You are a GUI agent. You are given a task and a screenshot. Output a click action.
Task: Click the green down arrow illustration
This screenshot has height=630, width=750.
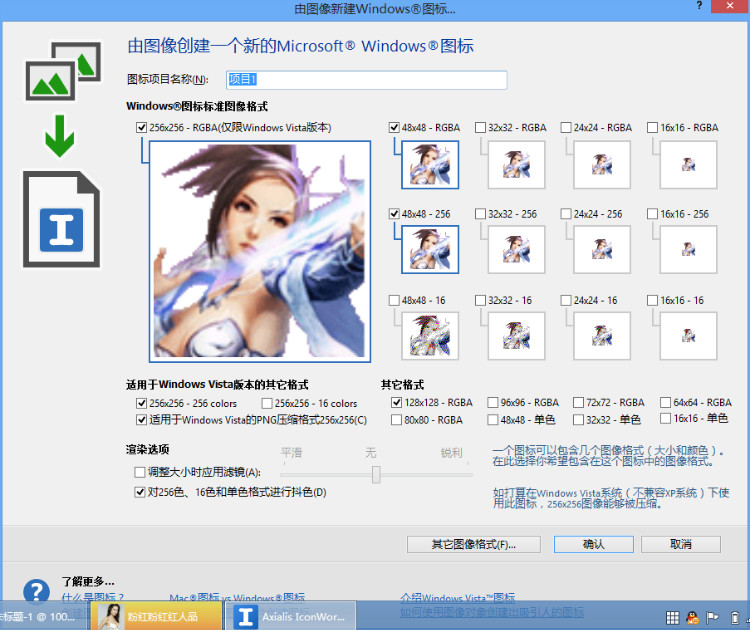(x=60, y=136)
